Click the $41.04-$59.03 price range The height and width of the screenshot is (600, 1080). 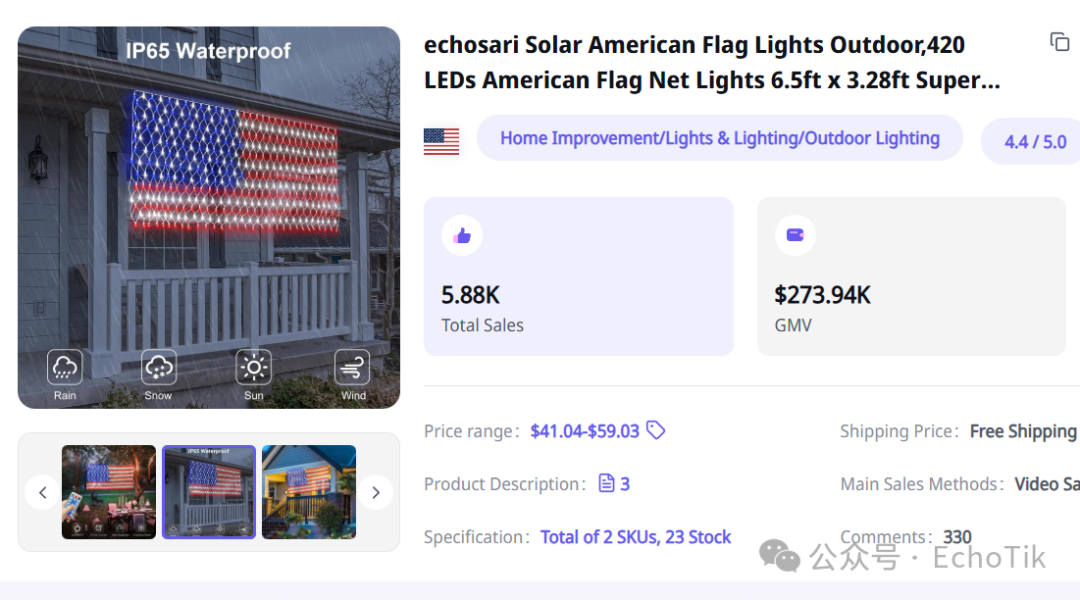[585, 431]
